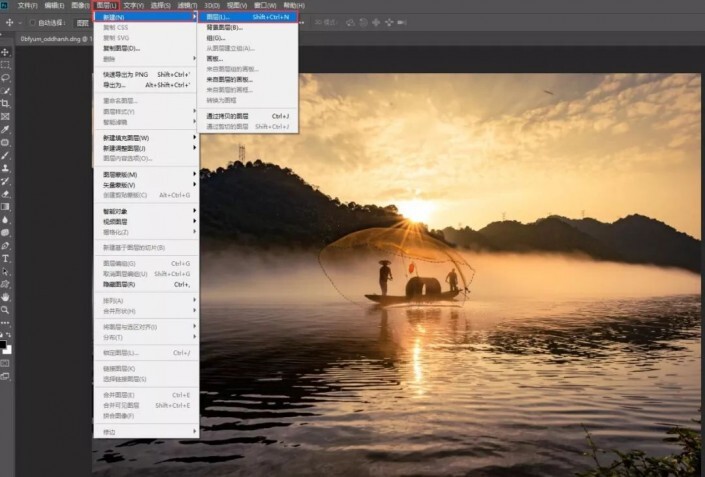Click 快速导出为 PNG menu entry

pyautogui.click(x=125, y=74)
